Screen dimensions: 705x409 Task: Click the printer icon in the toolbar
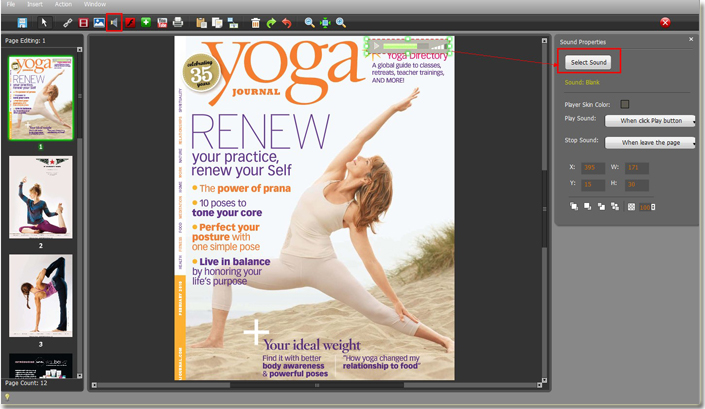click(178, 22)
